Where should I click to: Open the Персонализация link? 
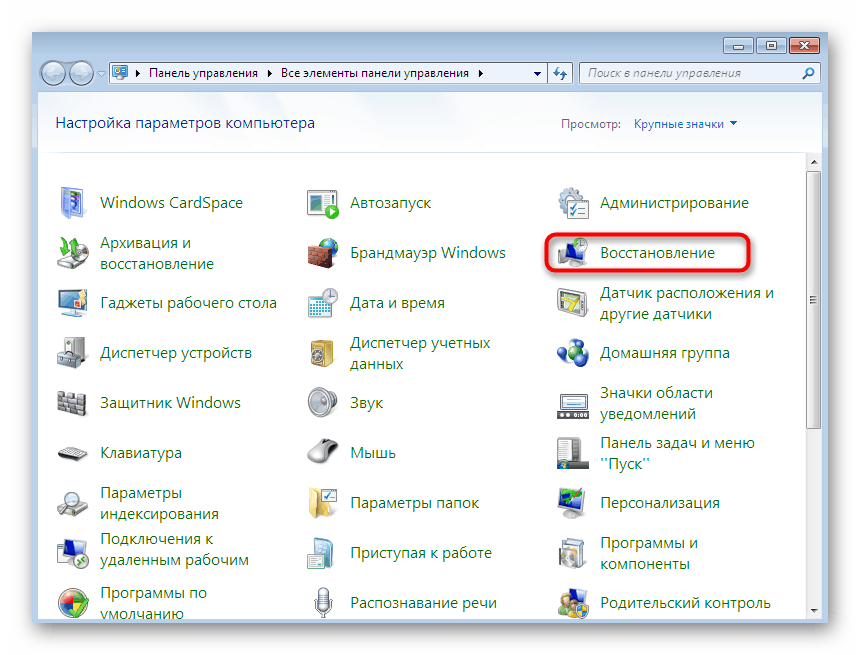(x=660, y=503)
